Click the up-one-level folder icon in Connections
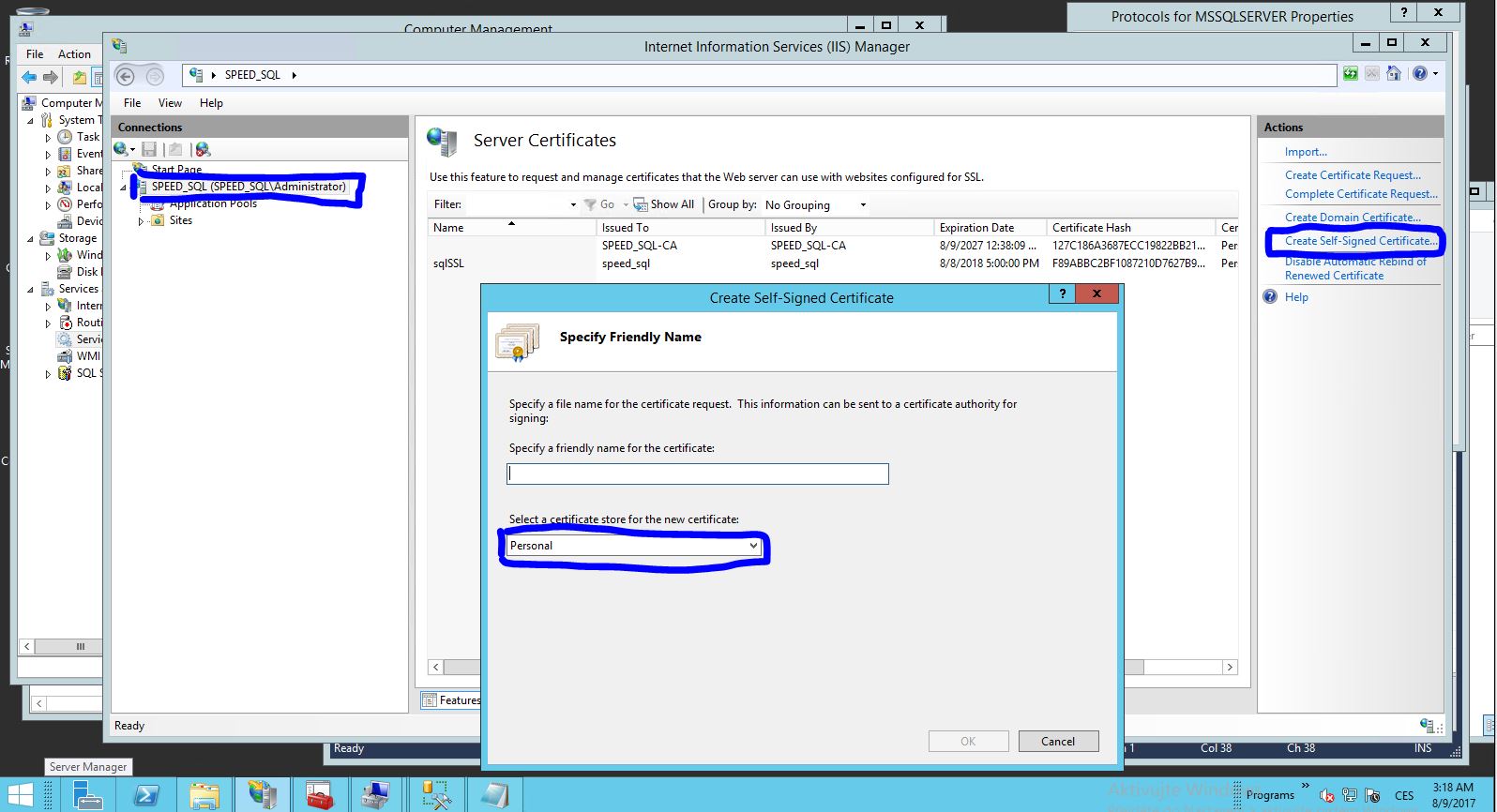This screenshot has height=812, width=1497. (175, 149)
